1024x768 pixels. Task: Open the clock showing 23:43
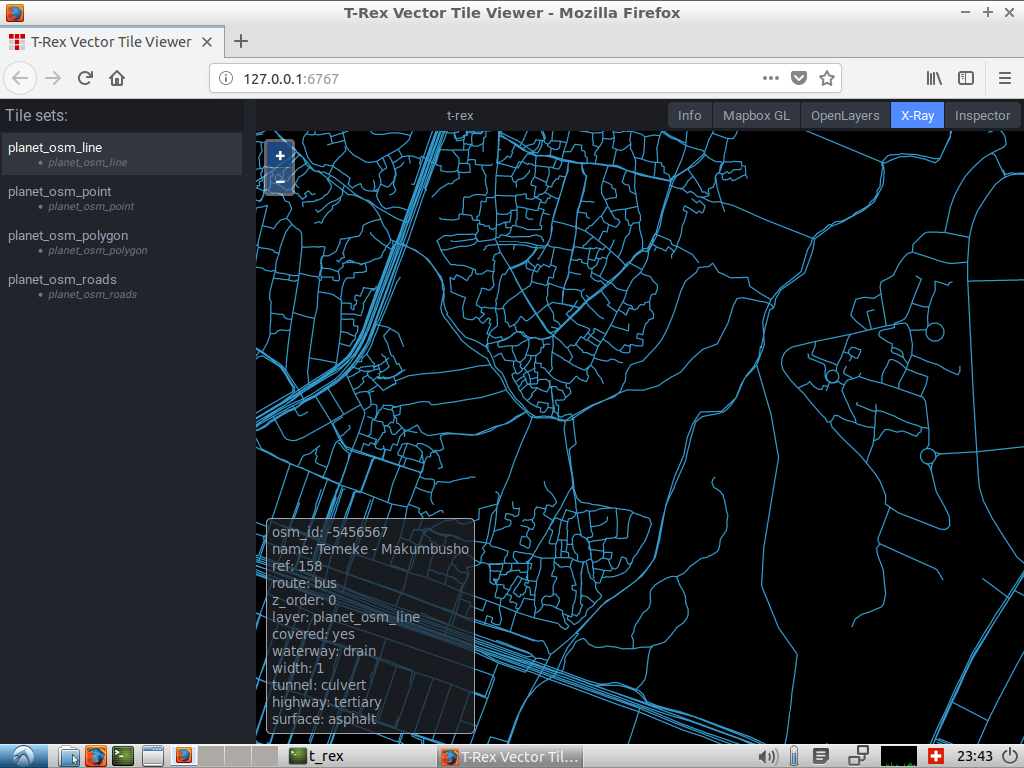(974, 756)
